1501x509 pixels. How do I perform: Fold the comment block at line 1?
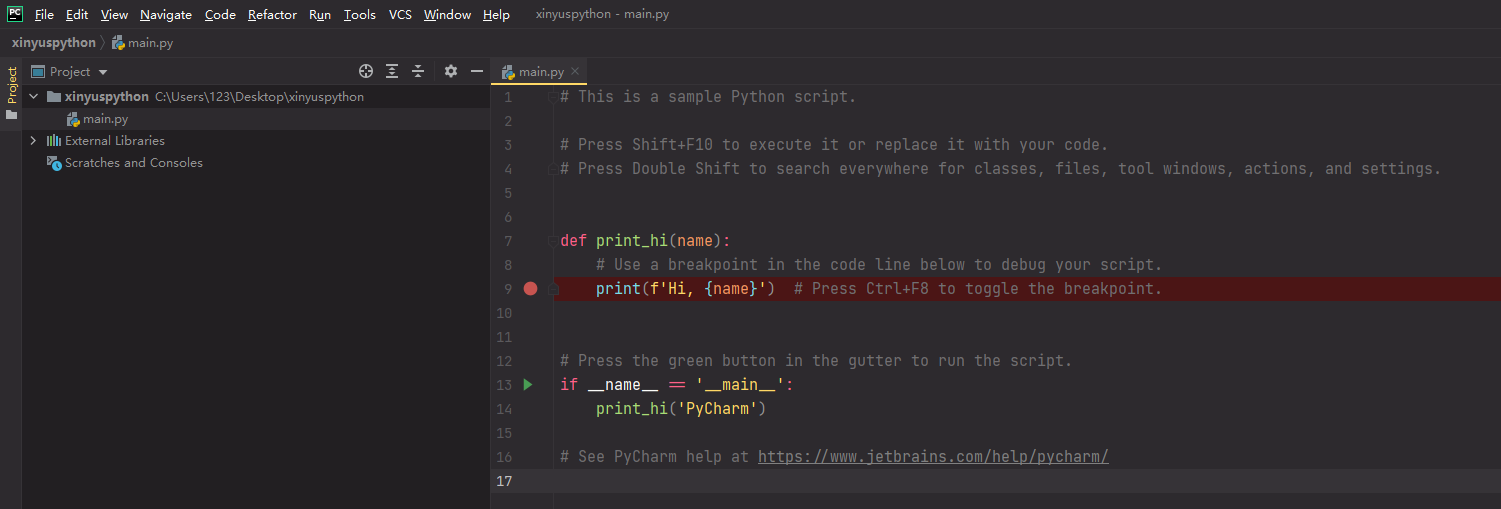[x=552, y=97]
